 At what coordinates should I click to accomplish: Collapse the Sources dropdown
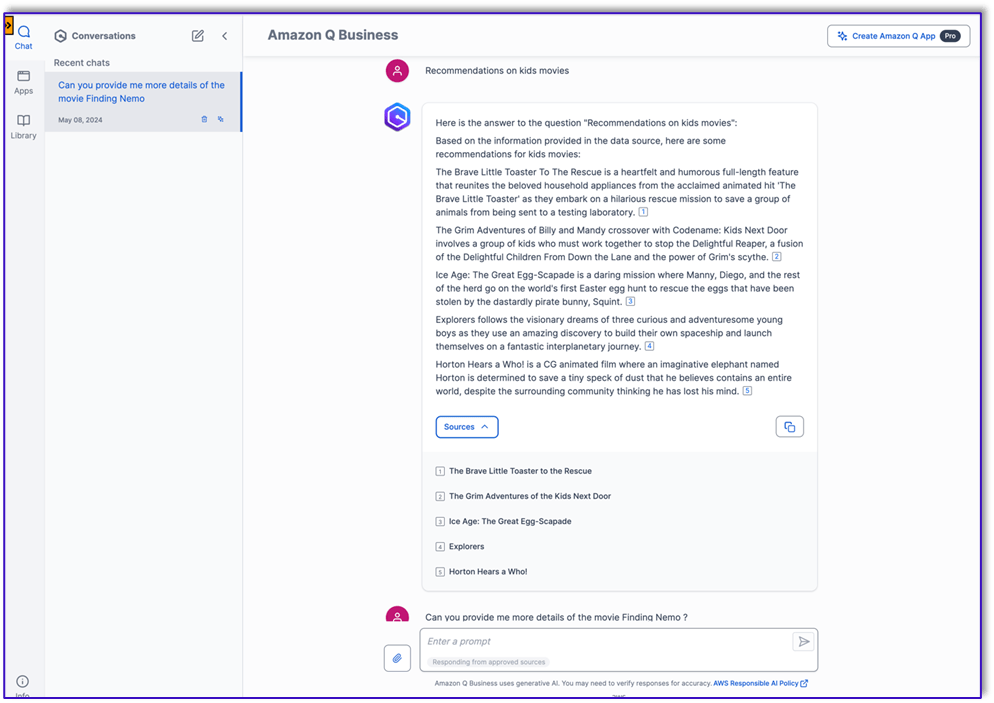click(467, 427)
